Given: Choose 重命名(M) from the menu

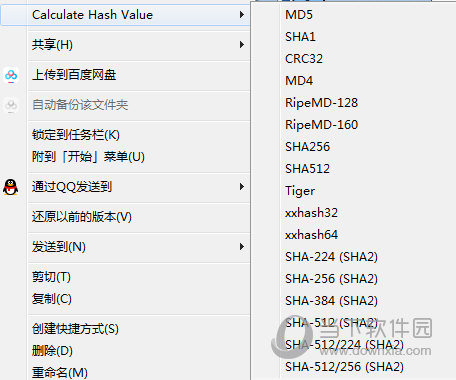Looking at the screenshot, I should click(125, 372).
